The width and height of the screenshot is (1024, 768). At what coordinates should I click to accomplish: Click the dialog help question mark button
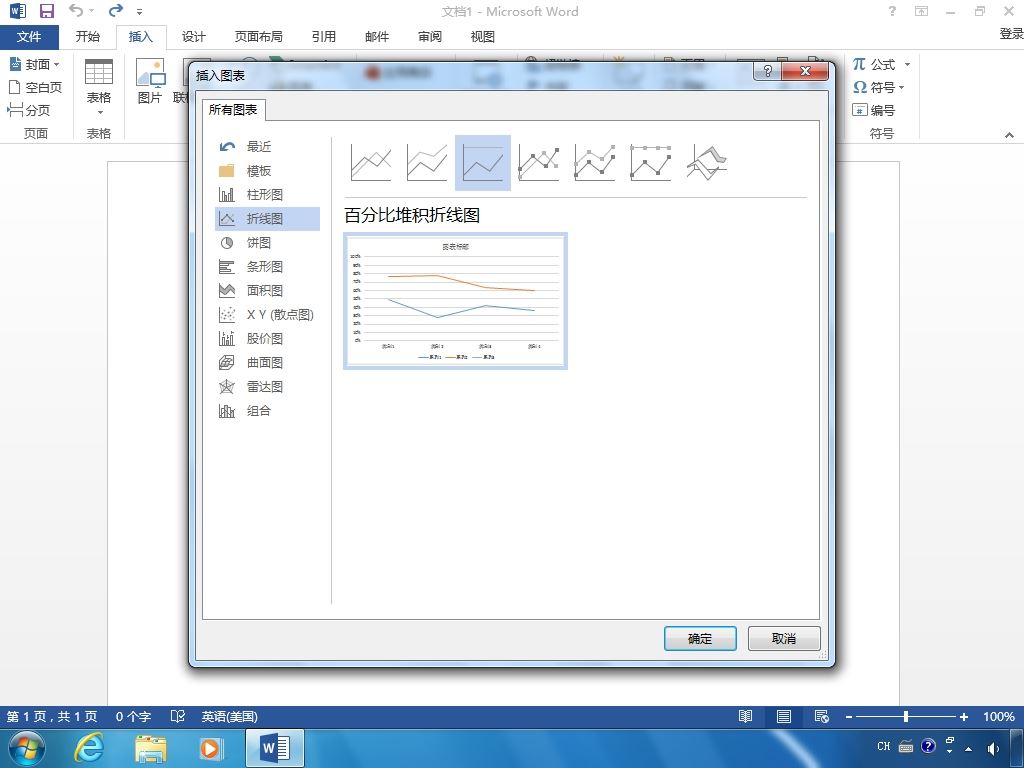[767, 71]
